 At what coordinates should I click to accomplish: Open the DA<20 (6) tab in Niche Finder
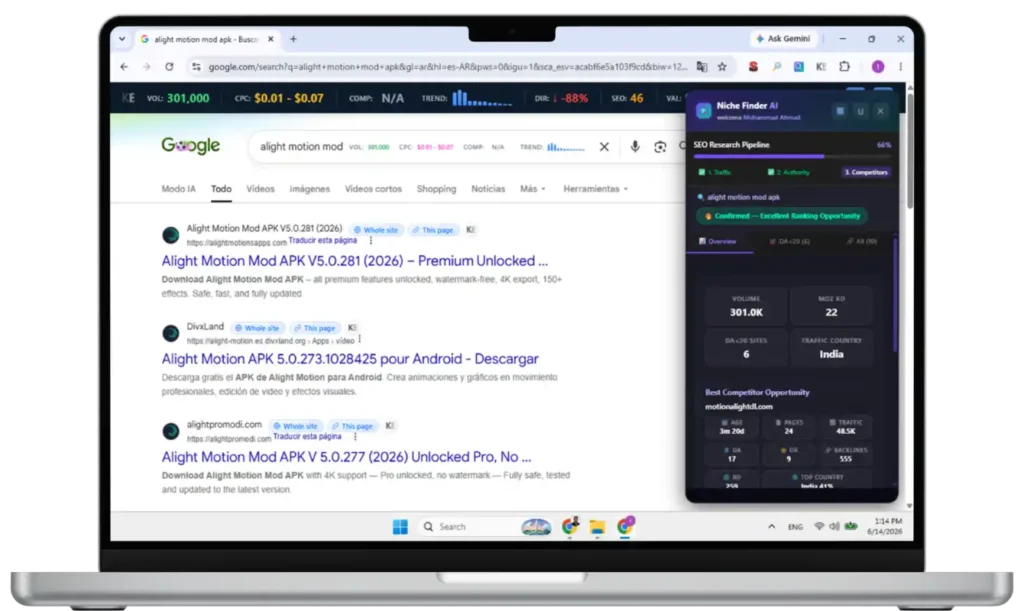790,241
